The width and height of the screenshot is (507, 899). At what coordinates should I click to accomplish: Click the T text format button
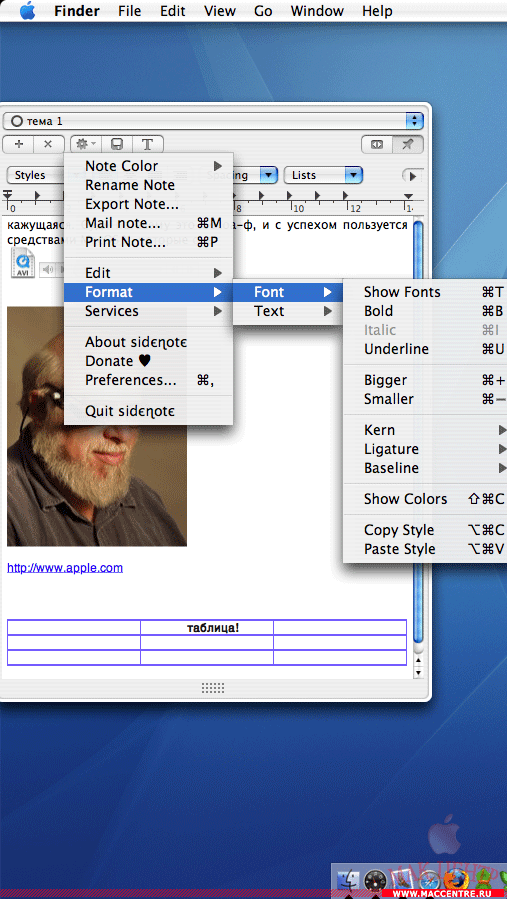tap(147, 144)
